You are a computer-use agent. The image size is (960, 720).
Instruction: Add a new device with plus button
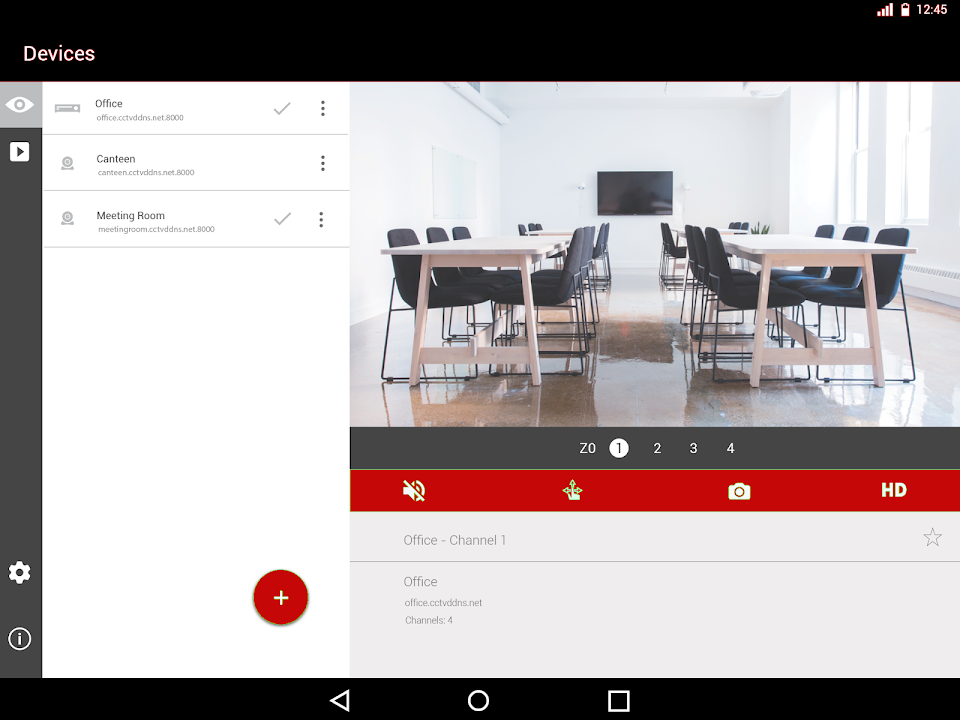click(x=281, y=598)
